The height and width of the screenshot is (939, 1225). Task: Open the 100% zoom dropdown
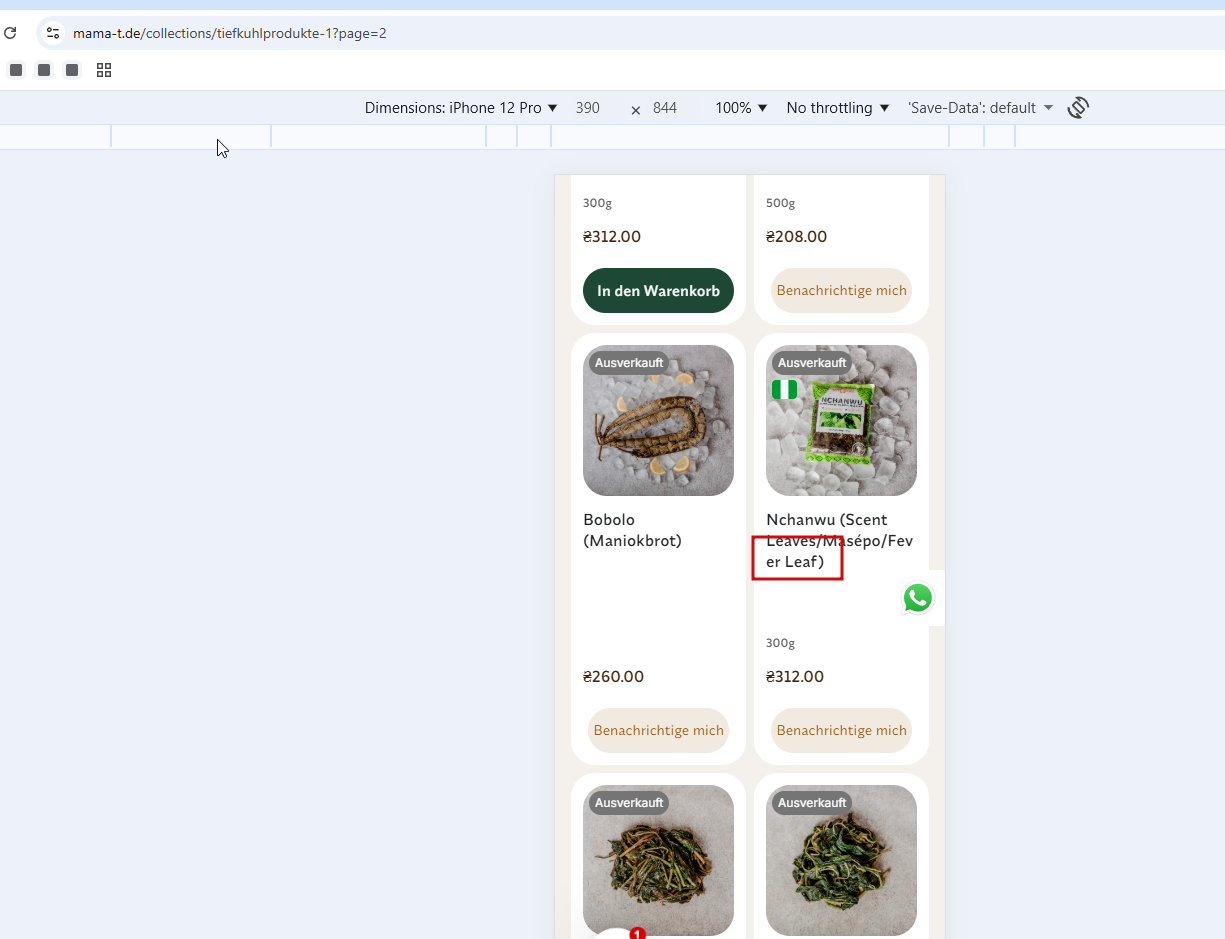[x=741, y=108]
